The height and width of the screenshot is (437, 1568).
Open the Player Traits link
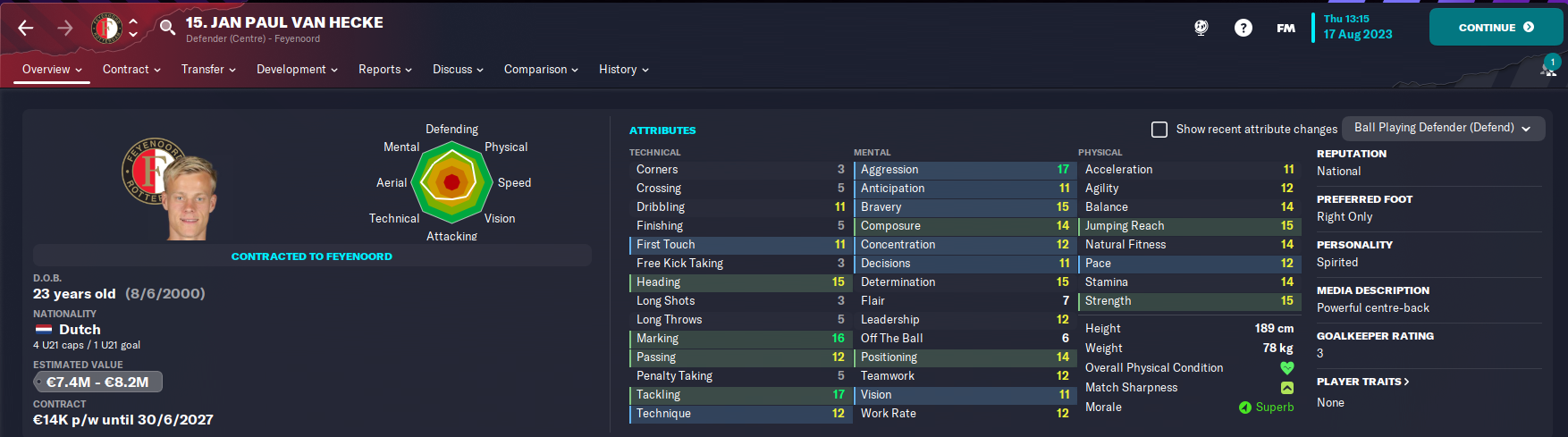click(1362, 382)
